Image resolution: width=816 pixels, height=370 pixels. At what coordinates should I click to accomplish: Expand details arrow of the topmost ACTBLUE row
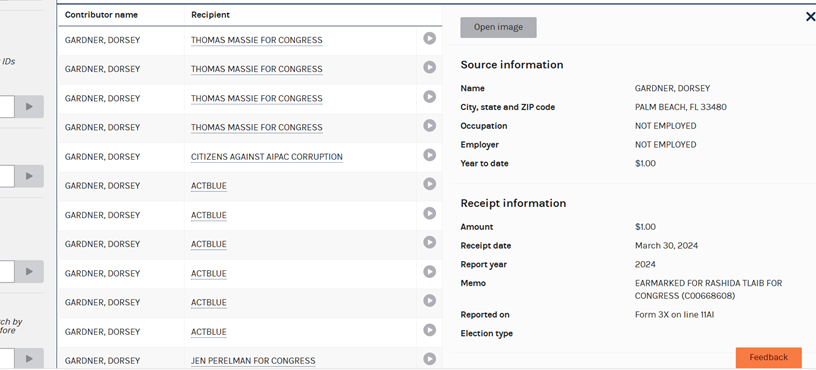[429, 184]
